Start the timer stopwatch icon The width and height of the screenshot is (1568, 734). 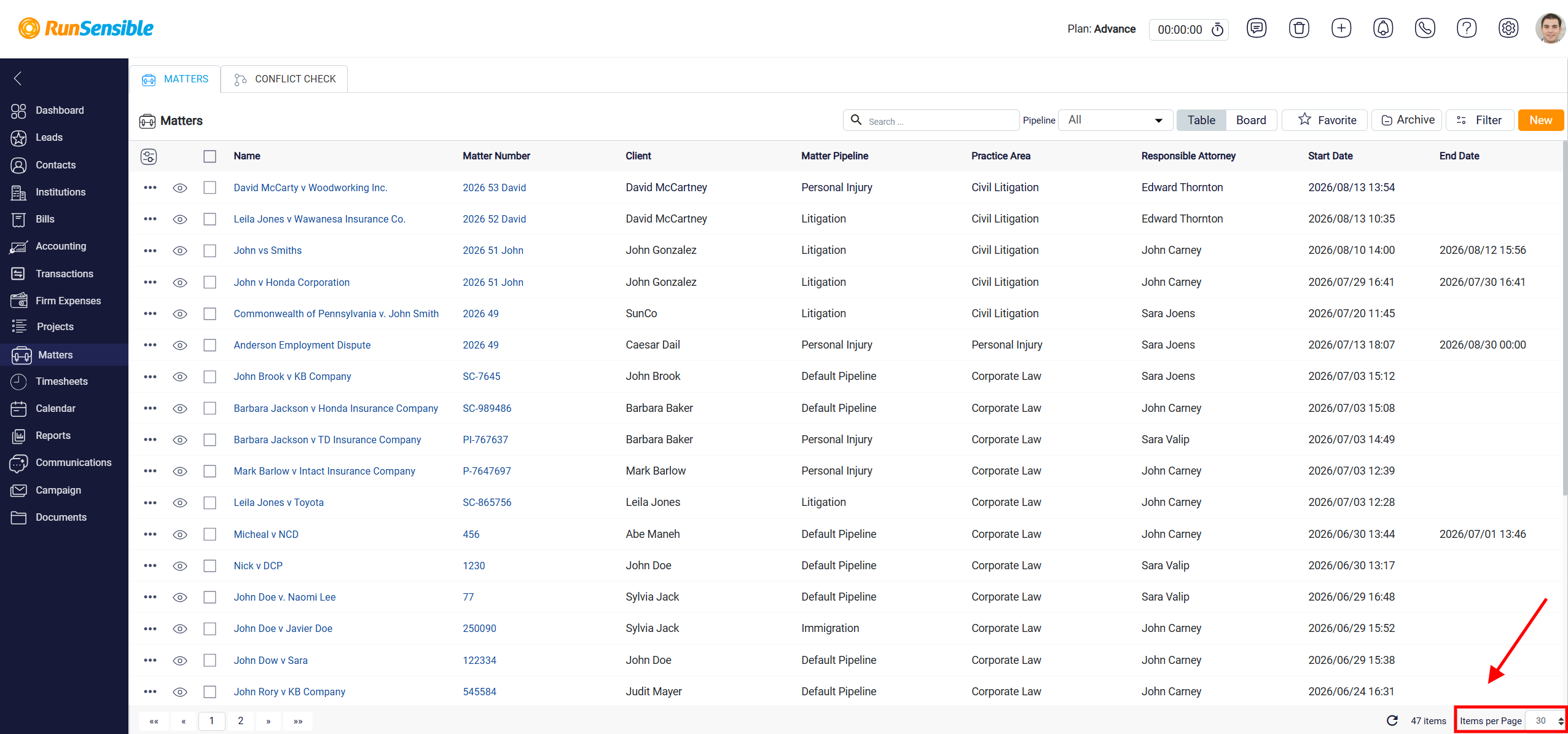coord(1217,30)
